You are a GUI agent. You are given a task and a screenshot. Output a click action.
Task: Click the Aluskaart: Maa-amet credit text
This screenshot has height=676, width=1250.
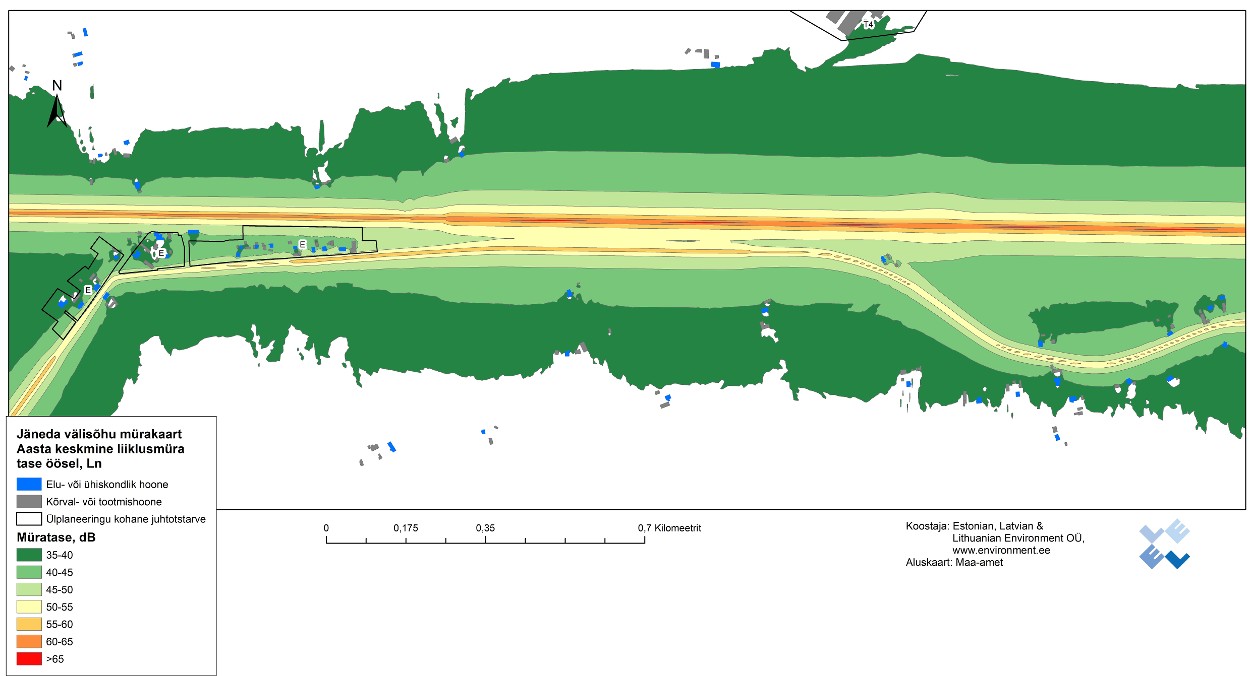pyautogui.click(x=947, y=562)
